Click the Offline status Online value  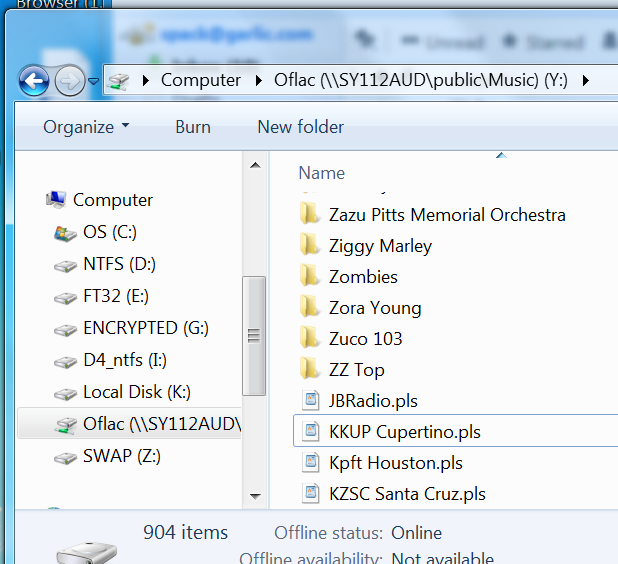pos(416,533)
